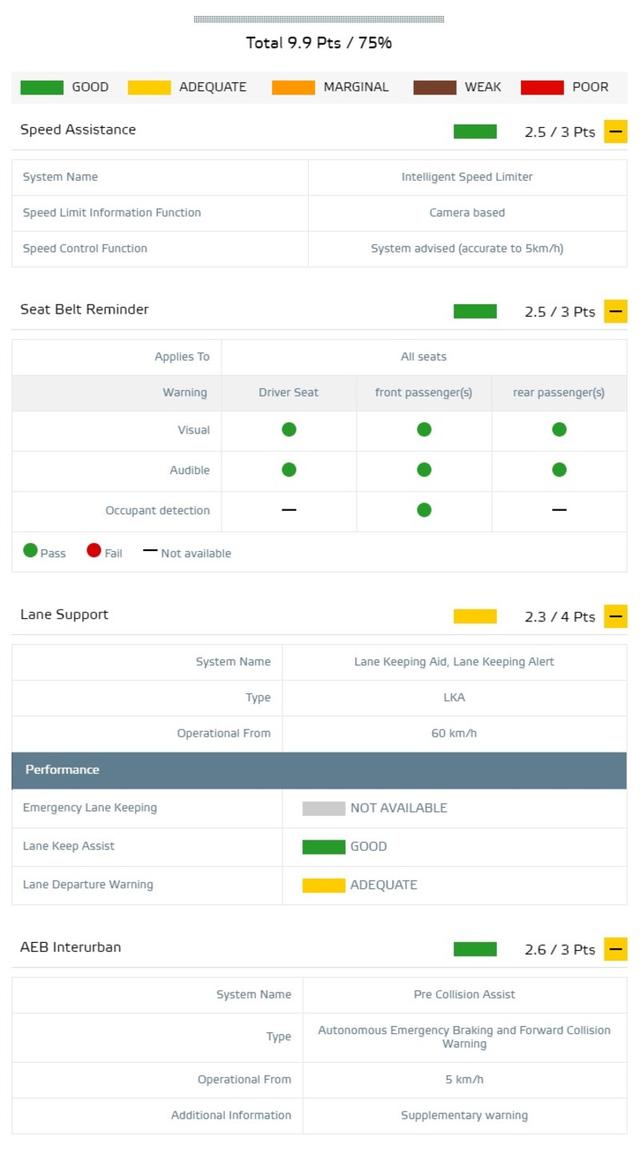Click rear passenger Audible pass dot

coord(560,469)
